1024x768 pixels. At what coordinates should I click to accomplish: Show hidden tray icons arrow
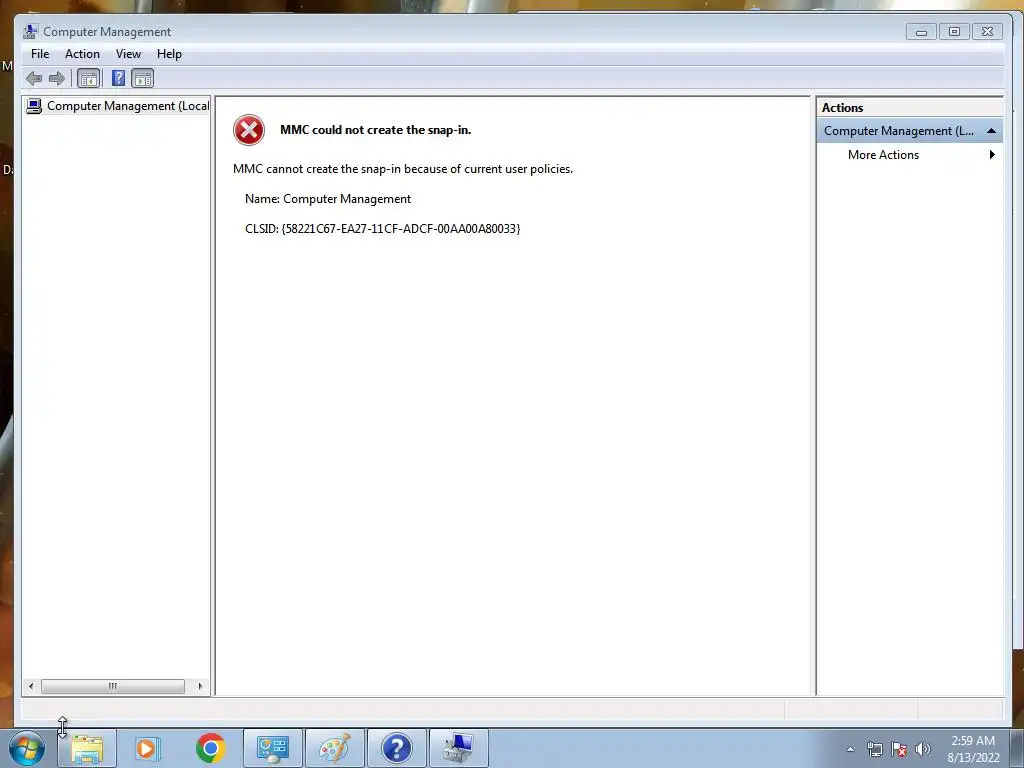coord(850,749)
